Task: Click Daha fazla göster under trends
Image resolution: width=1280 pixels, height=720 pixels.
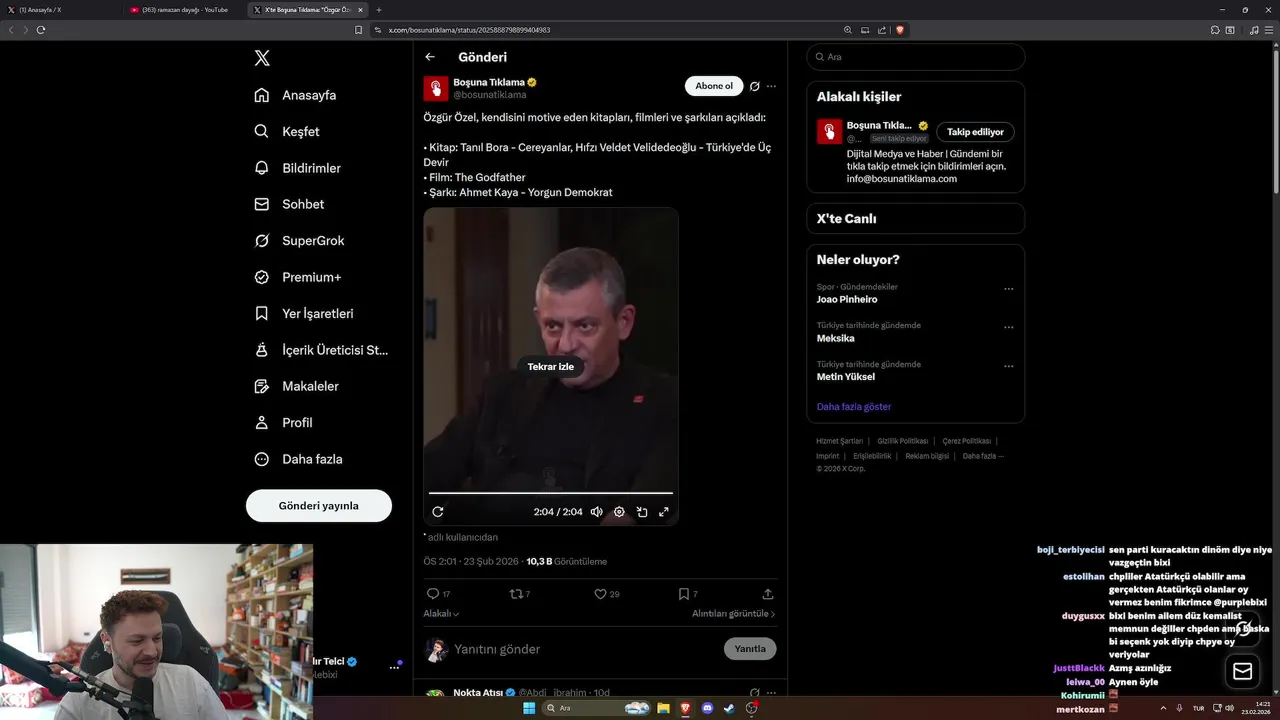Action: (854, 407)
